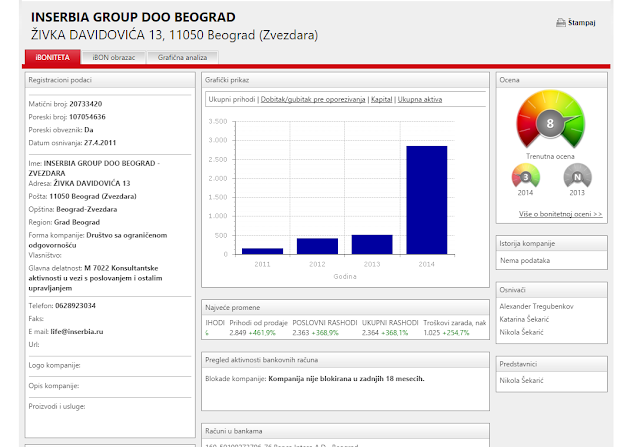Click the Predstavnici panel header
Viewport: 640px width, 447px height.
tap(551, 364)
